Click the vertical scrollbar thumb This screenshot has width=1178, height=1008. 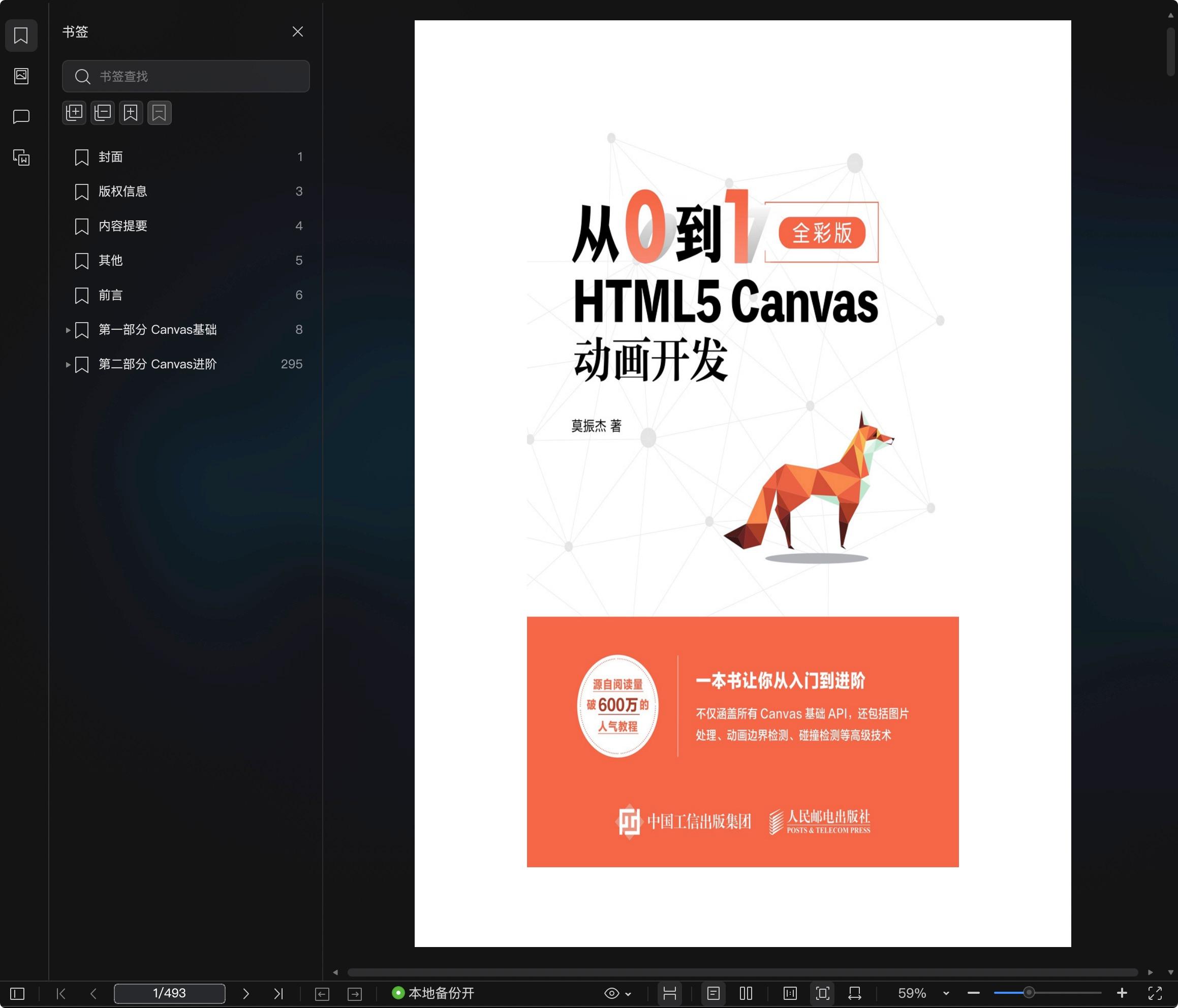pyautogui.click(x=1170, y=51)
